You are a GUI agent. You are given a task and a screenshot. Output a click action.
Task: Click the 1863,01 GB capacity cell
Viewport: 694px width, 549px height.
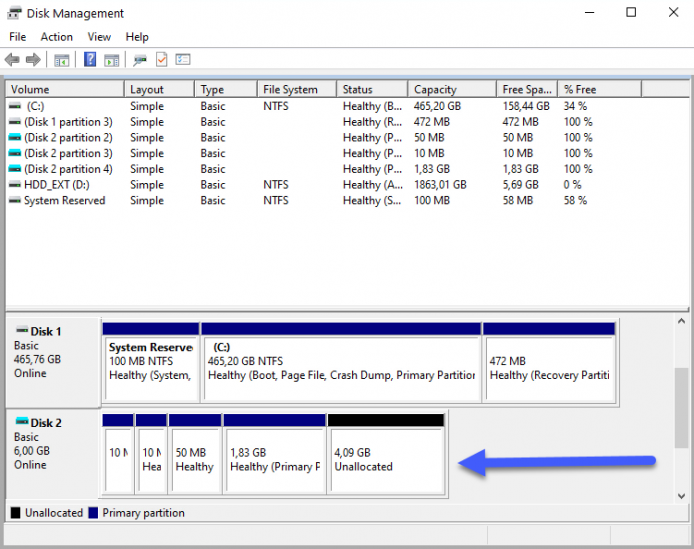[x=440, y=185]
